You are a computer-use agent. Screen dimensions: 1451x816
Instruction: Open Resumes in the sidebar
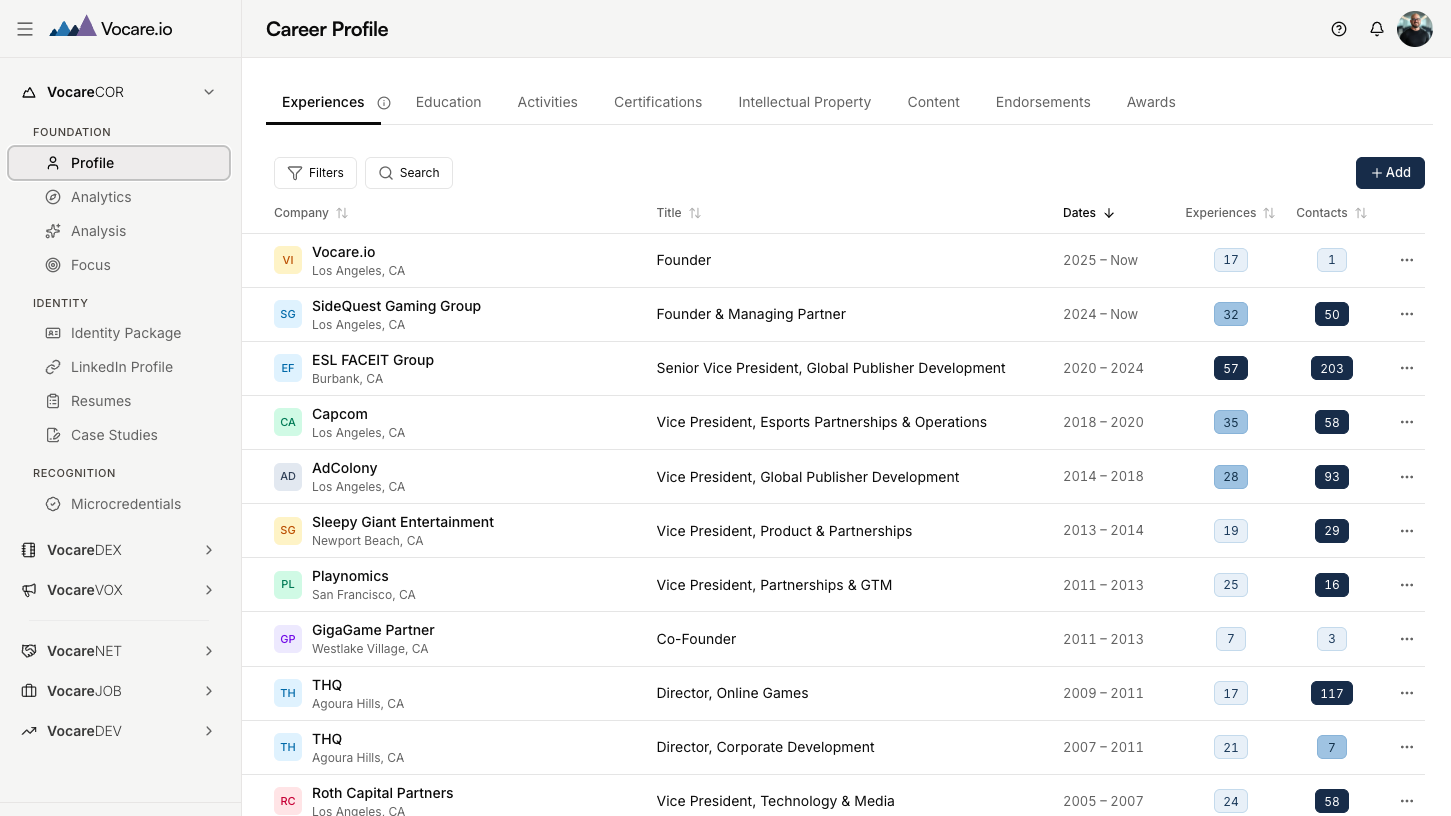click(x=119, y=401)
